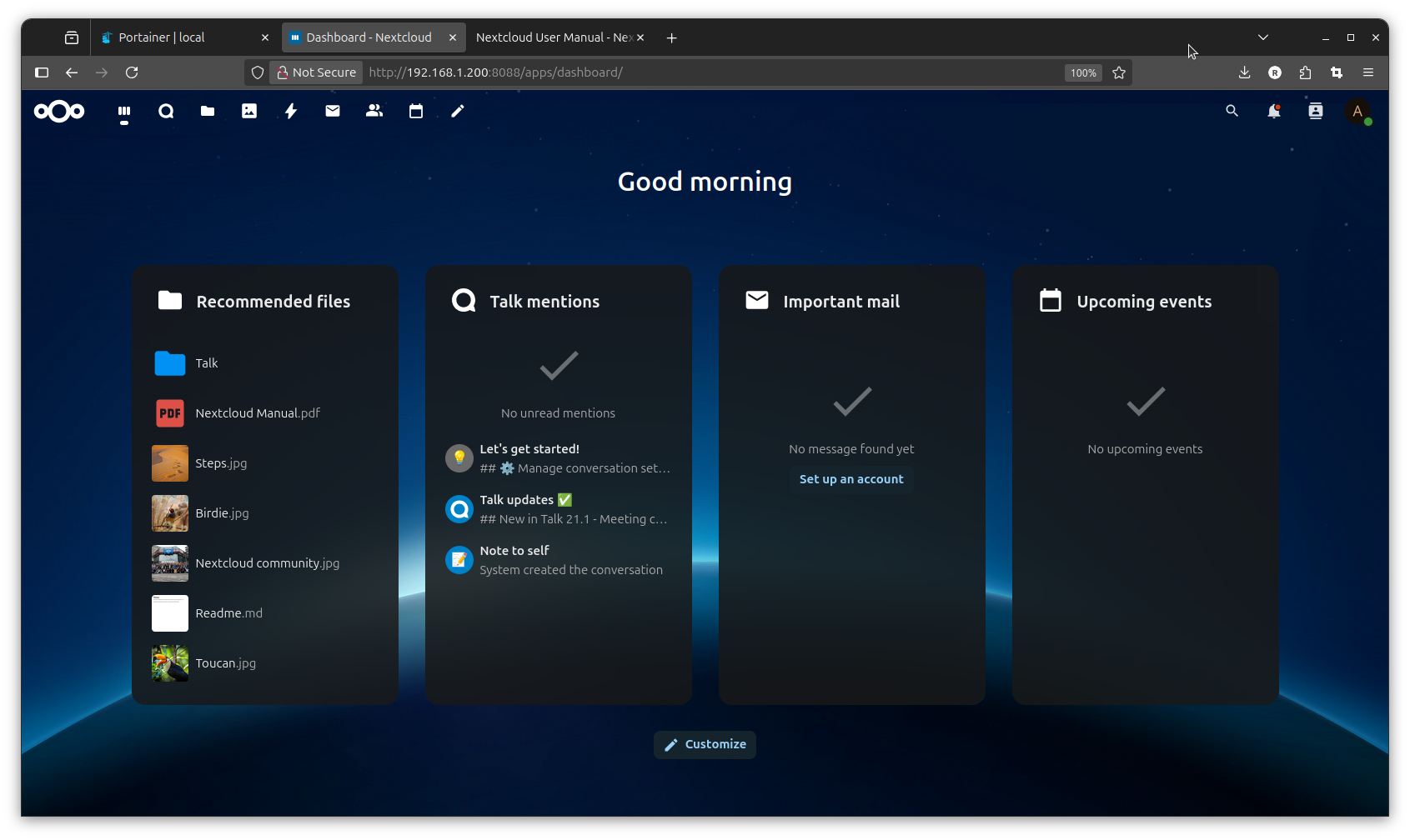The width and height of the screenshot is (1410, 840).
Task: Click the screenshot crop toolbar icon
Action: click(1337, 72)
